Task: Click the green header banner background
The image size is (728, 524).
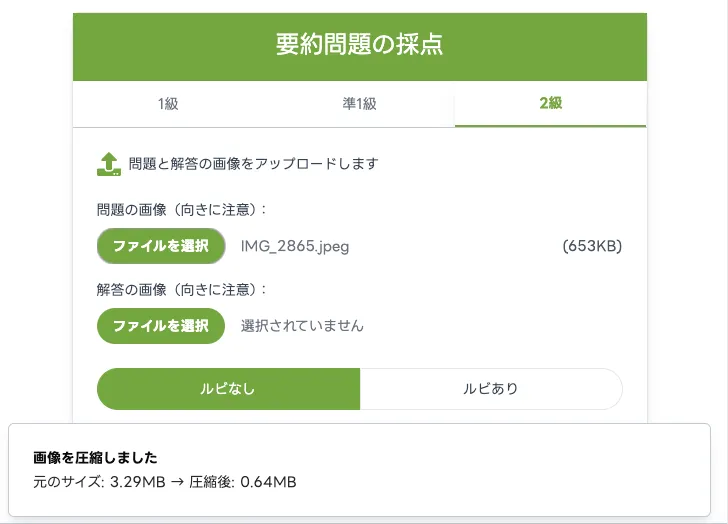Action: (560, 46)
